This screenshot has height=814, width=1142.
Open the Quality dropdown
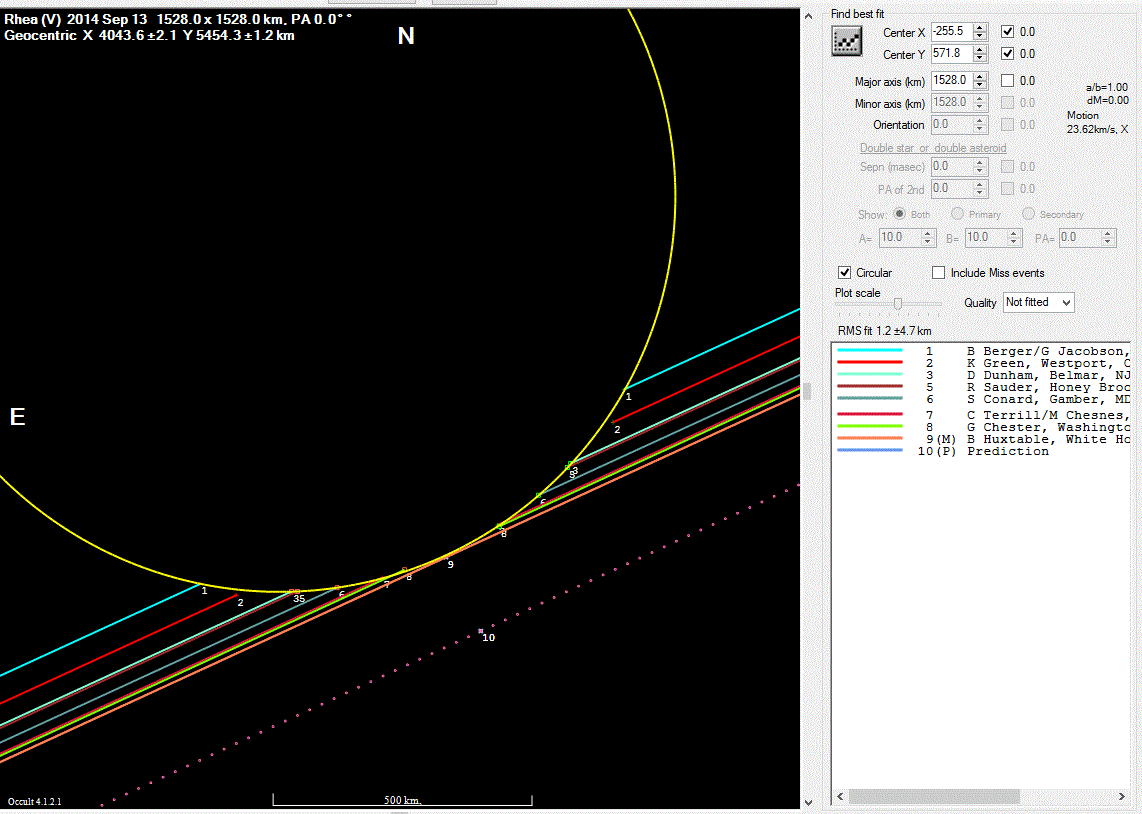[x=1039, y=302]
